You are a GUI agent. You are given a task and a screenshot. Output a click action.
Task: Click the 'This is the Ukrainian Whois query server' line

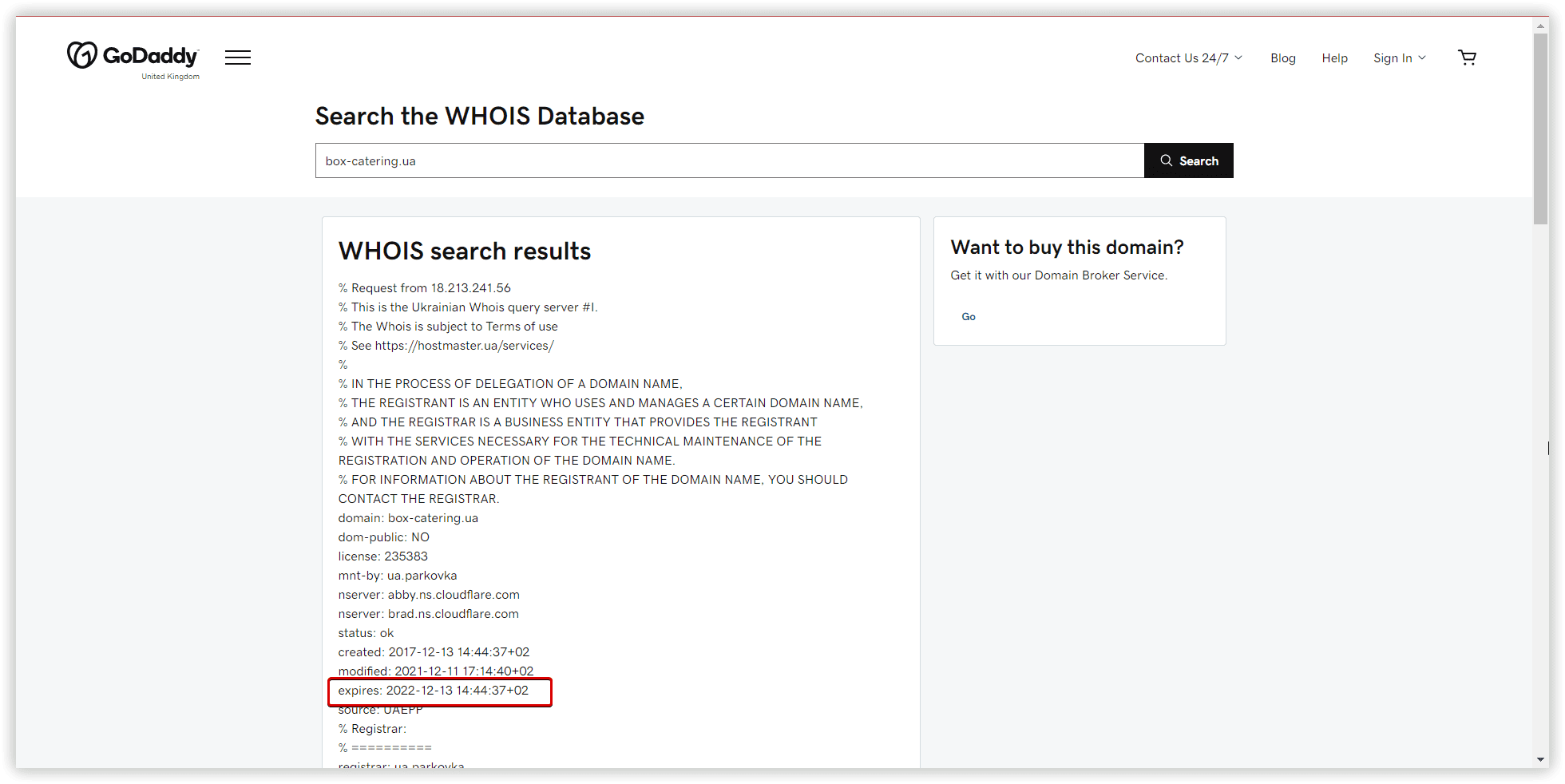point(468,307)
